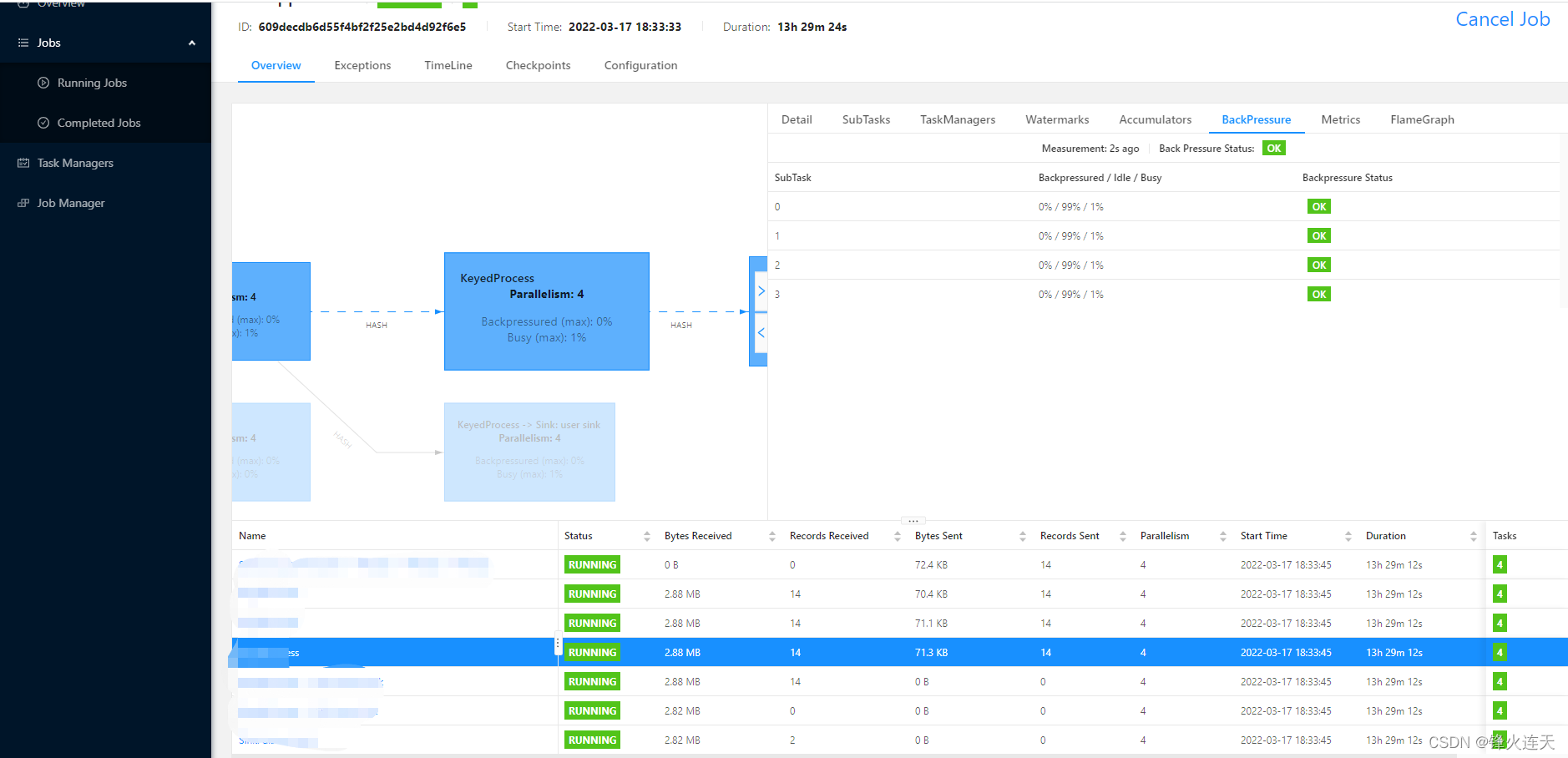This screenshot has width=1568, height=758.
Task: Select the Watermarks tab
Action: click(x=1057, y=119)
